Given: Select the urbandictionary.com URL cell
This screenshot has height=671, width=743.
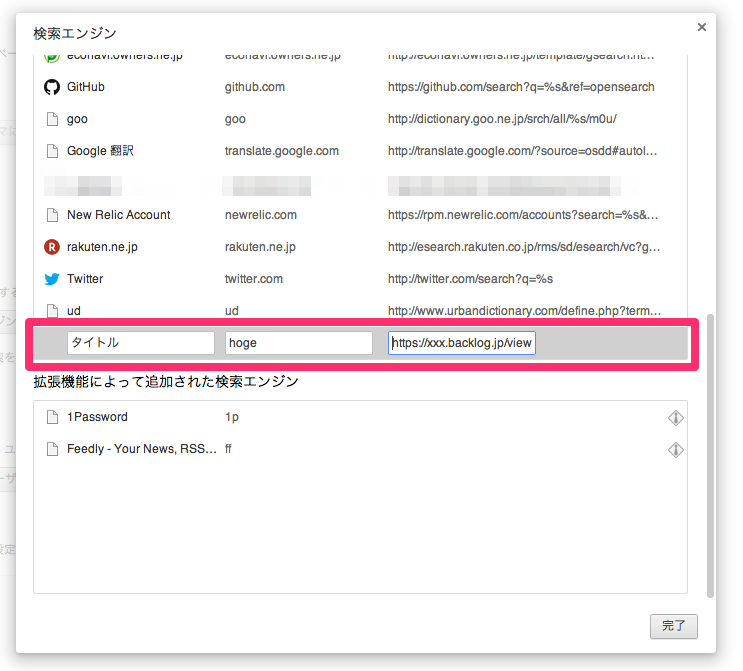Looking at the screenshot, I should point(525,311).
